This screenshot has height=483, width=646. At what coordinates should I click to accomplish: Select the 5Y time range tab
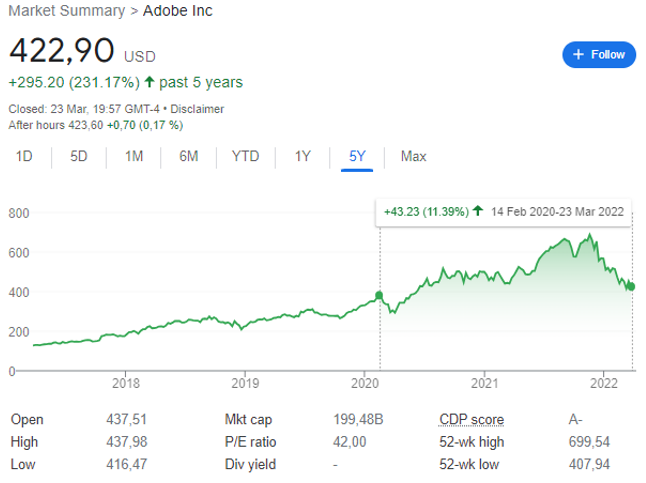pos(357,156)
